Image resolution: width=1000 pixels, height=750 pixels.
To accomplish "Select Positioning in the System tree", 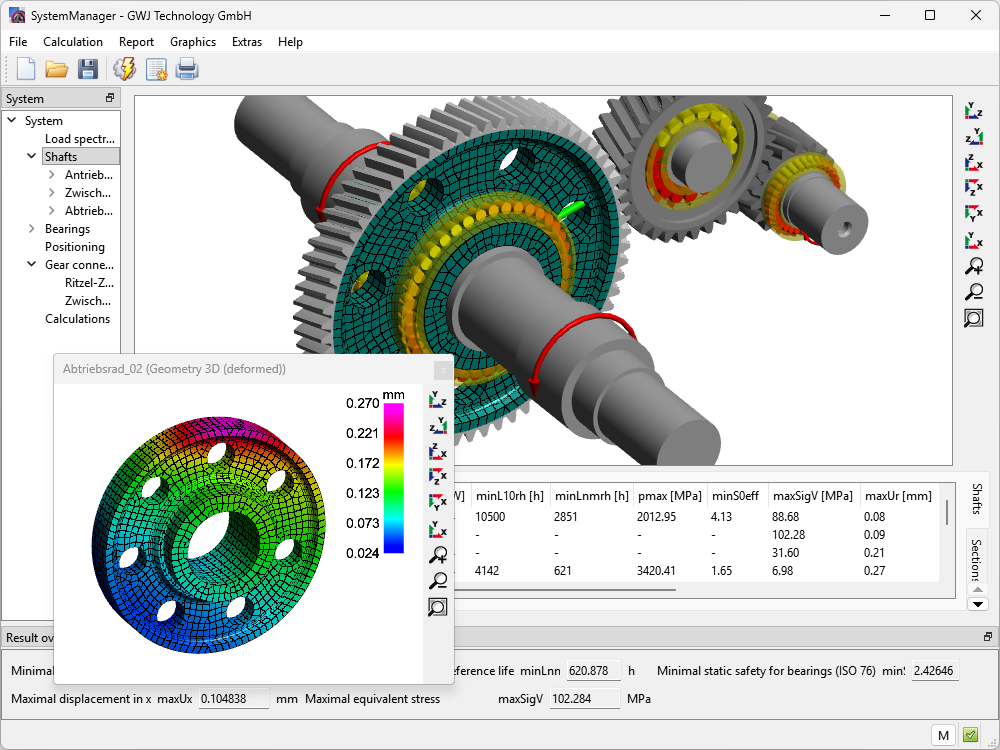I will click(74, 247).
